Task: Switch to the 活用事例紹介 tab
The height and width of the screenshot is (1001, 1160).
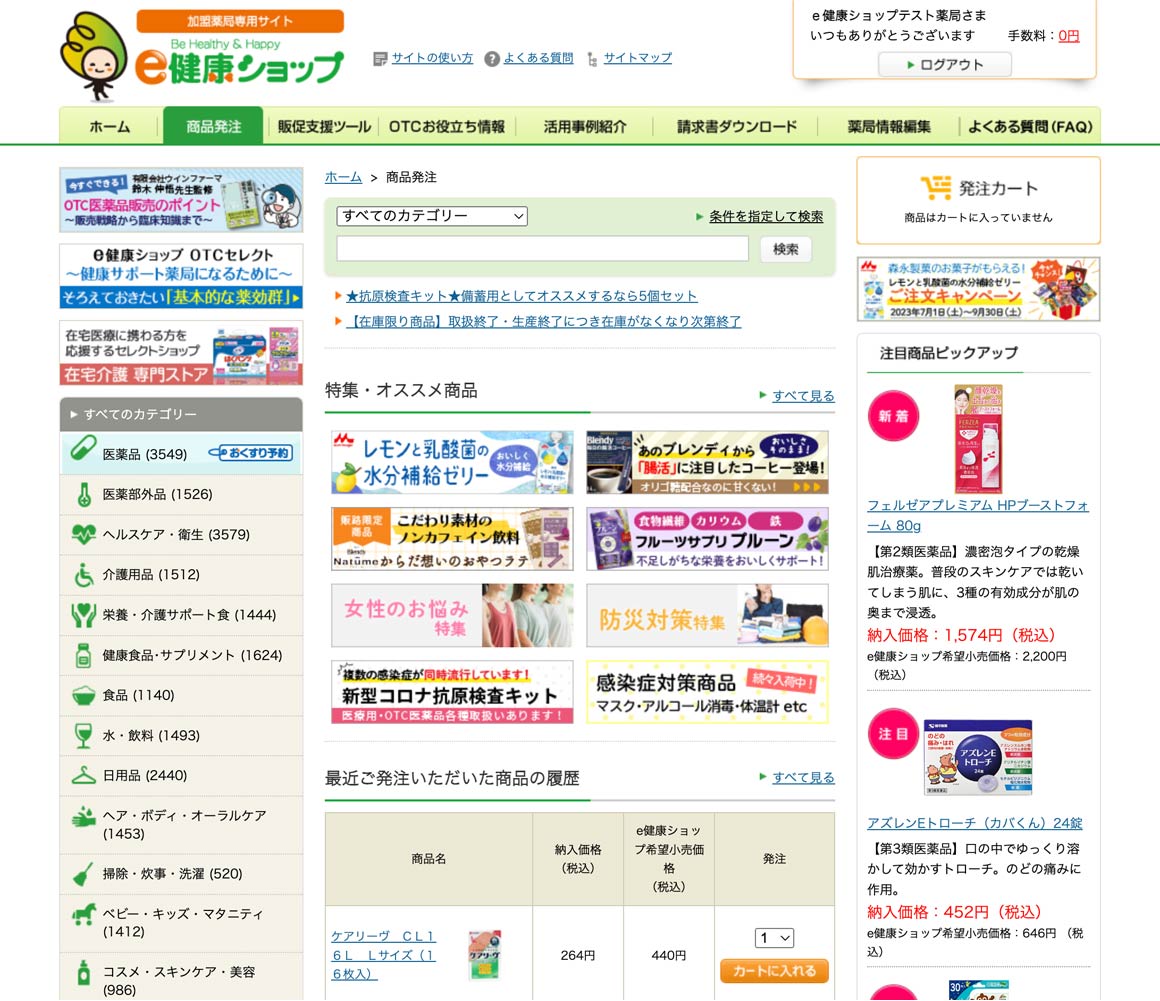Action: click(x=584, y=127)
